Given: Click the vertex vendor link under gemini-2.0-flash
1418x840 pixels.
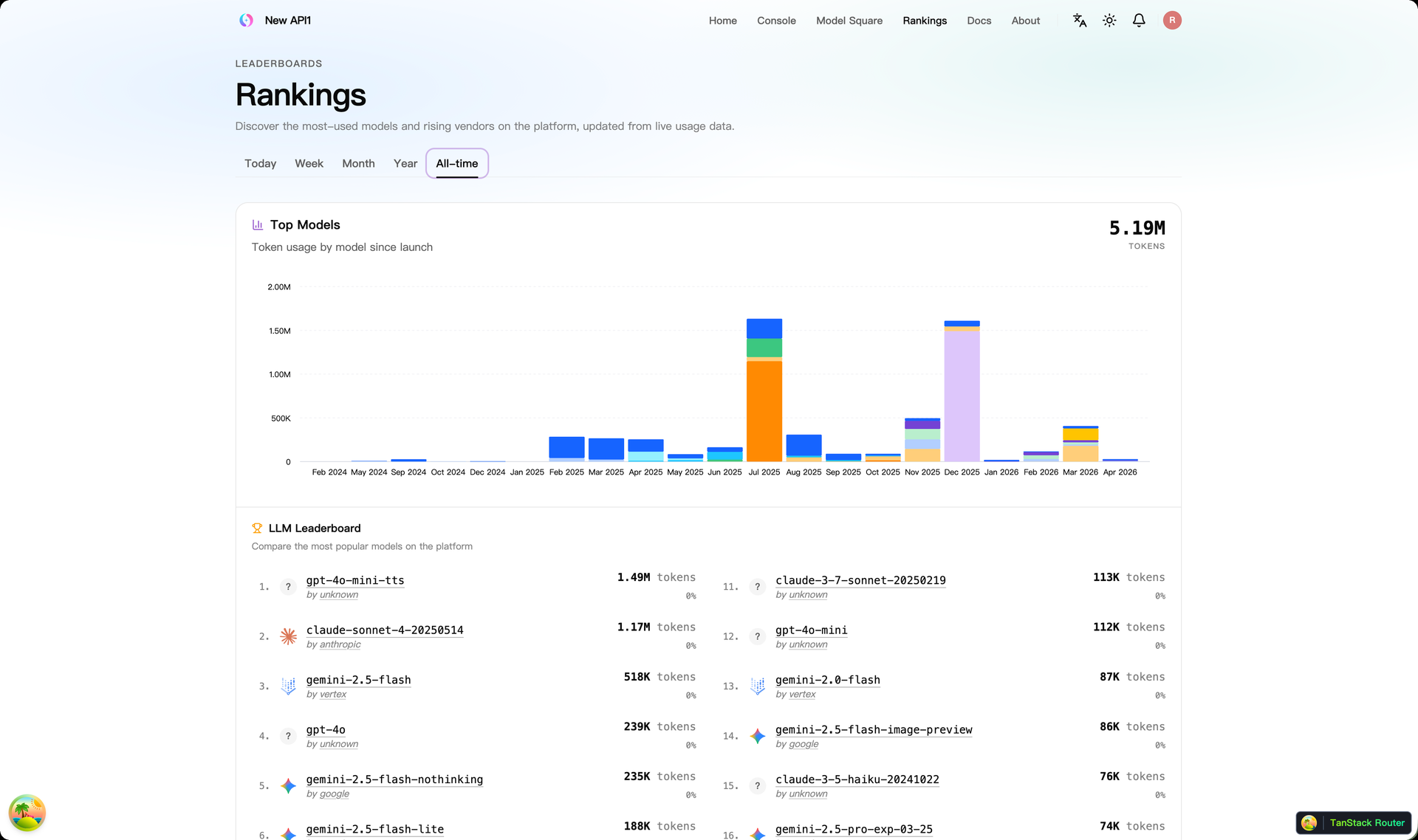Looking at the screenshot, I should pyautogui.click(x=802, y=695).
